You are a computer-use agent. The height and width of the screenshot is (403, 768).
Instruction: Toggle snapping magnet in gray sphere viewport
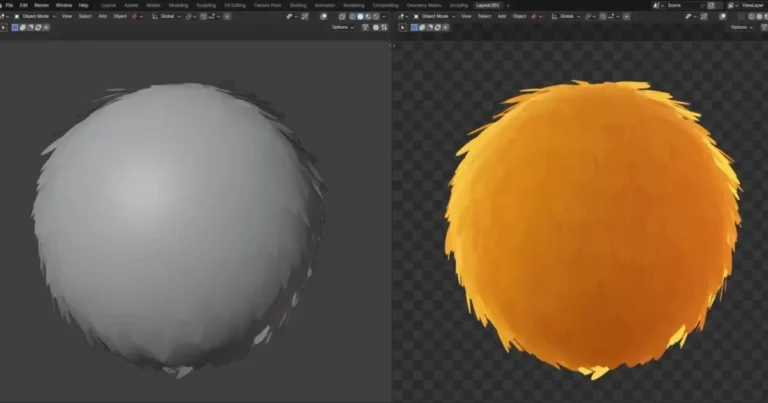tap(203, 16)
